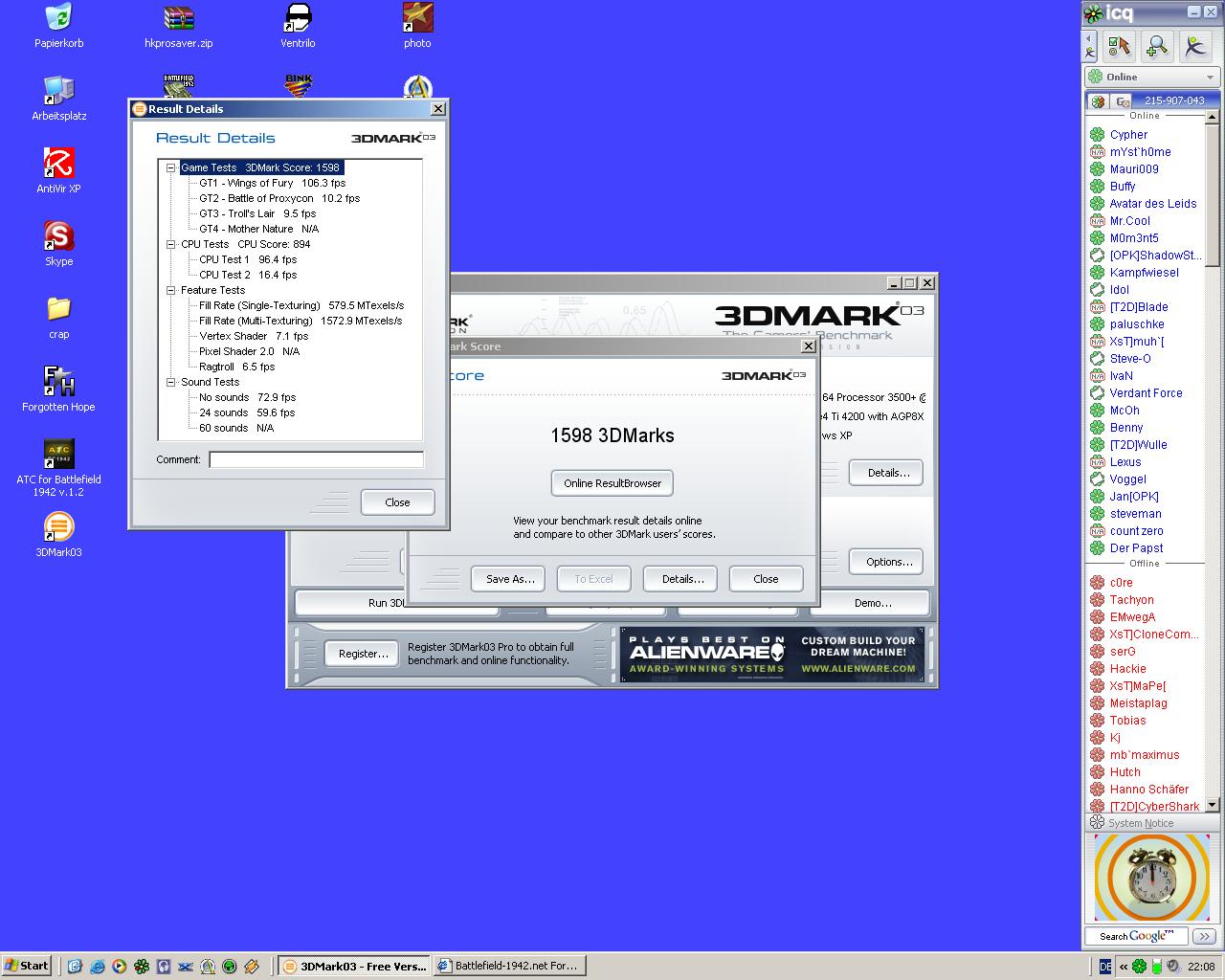Click ICQ contact list scroll down arrow
1225x980 pixels.
[1212, 806]
